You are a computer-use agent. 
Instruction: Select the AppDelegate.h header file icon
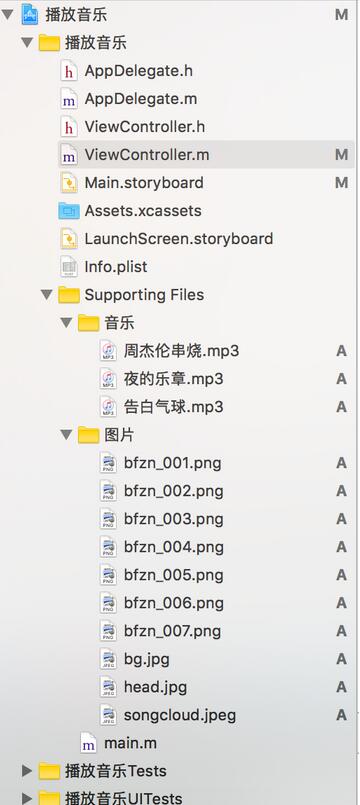[x=68, y=71]
